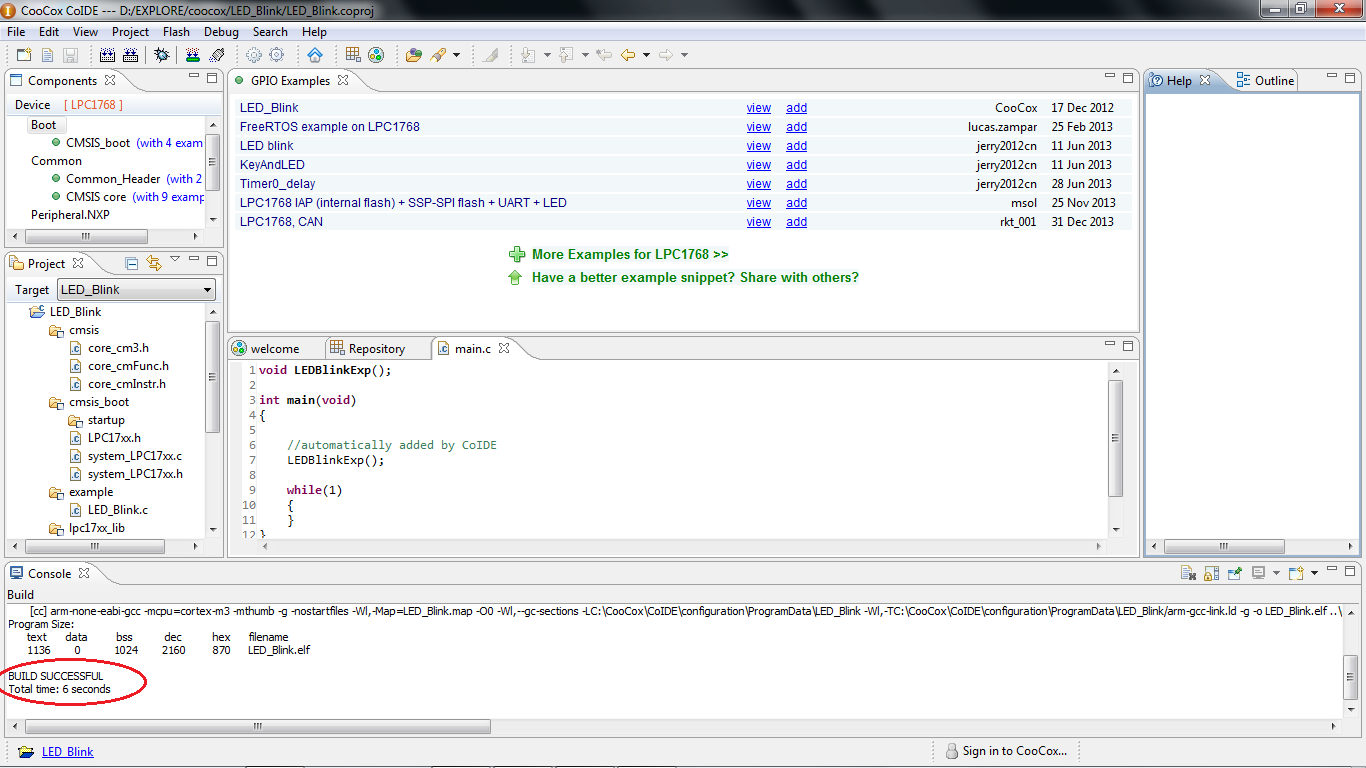Toggle Link with Editor in Project panel
1366x768 pixels.
pyautogui.click(x=154, y=263)
